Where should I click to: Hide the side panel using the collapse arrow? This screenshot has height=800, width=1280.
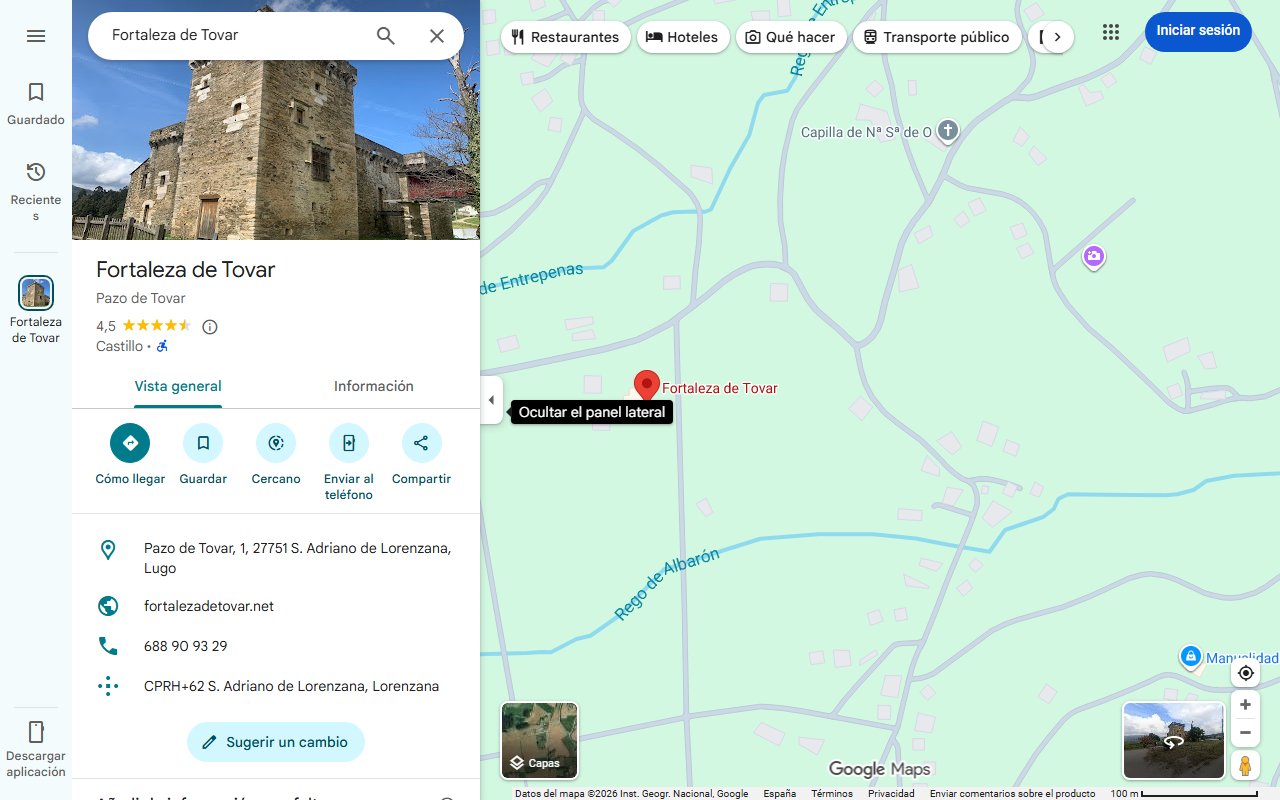(x=491, y=400)
